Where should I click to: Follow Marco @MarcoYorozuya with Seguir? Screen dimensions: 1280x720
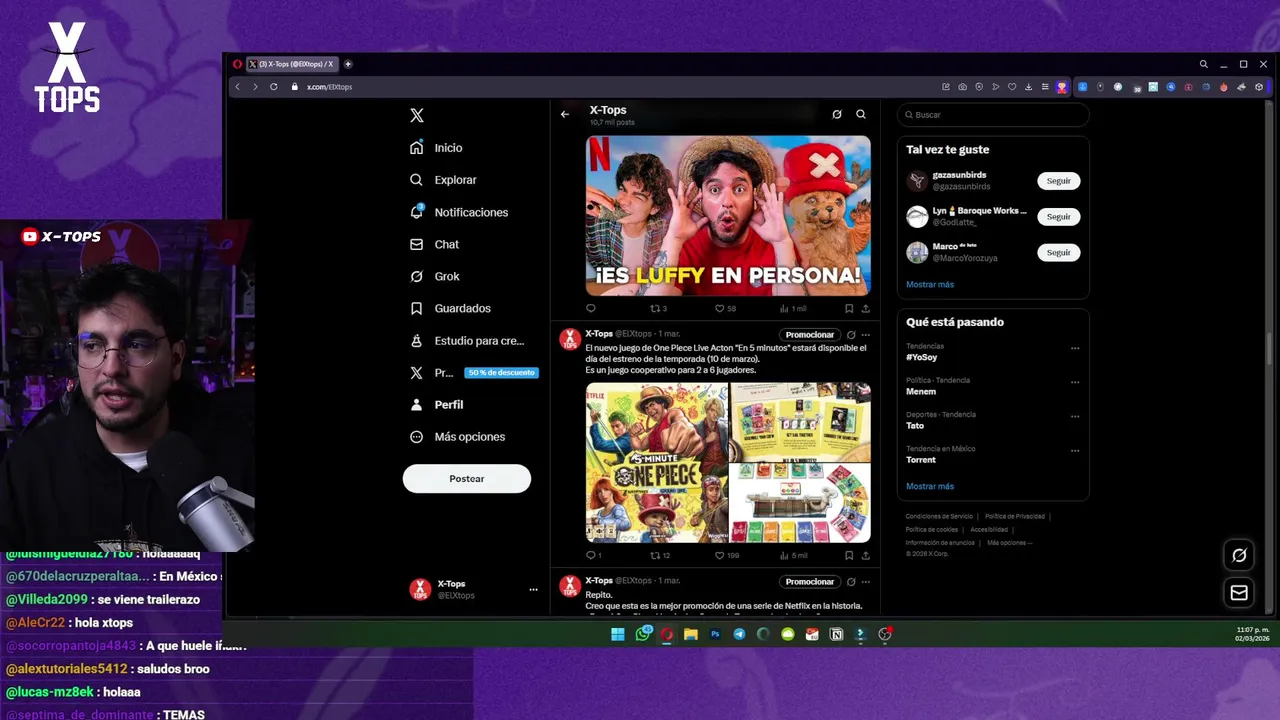[x=1059, y=252]
